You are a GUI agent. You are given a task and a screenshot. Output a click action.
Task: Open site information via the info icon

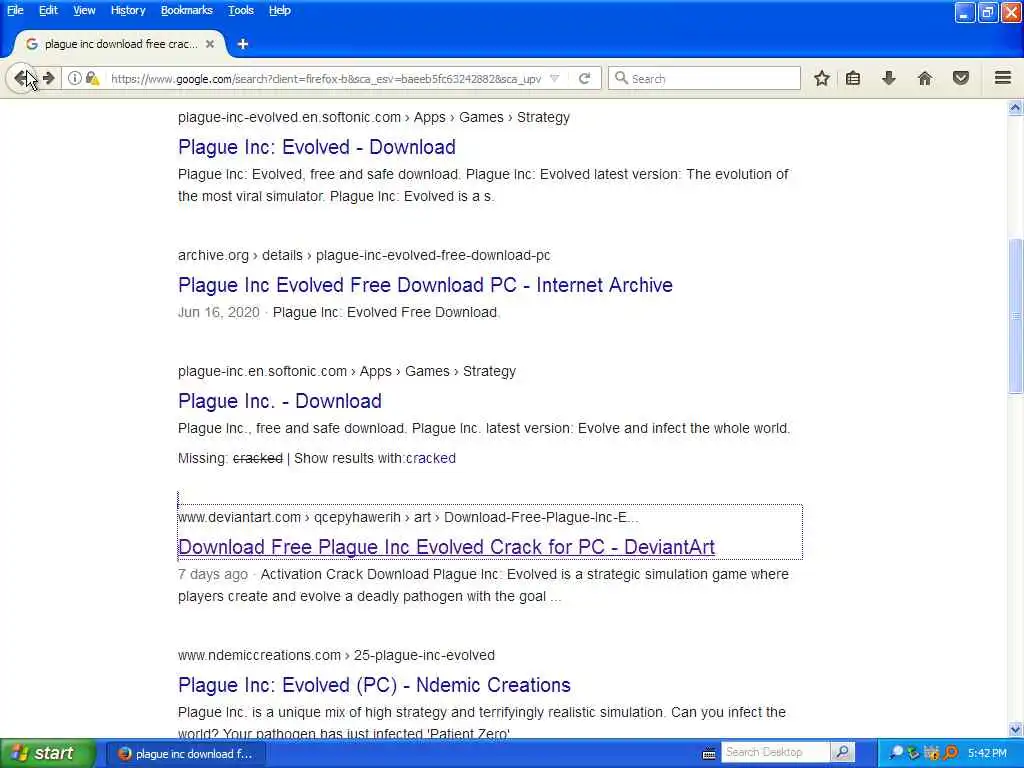[x=75, y=78]
